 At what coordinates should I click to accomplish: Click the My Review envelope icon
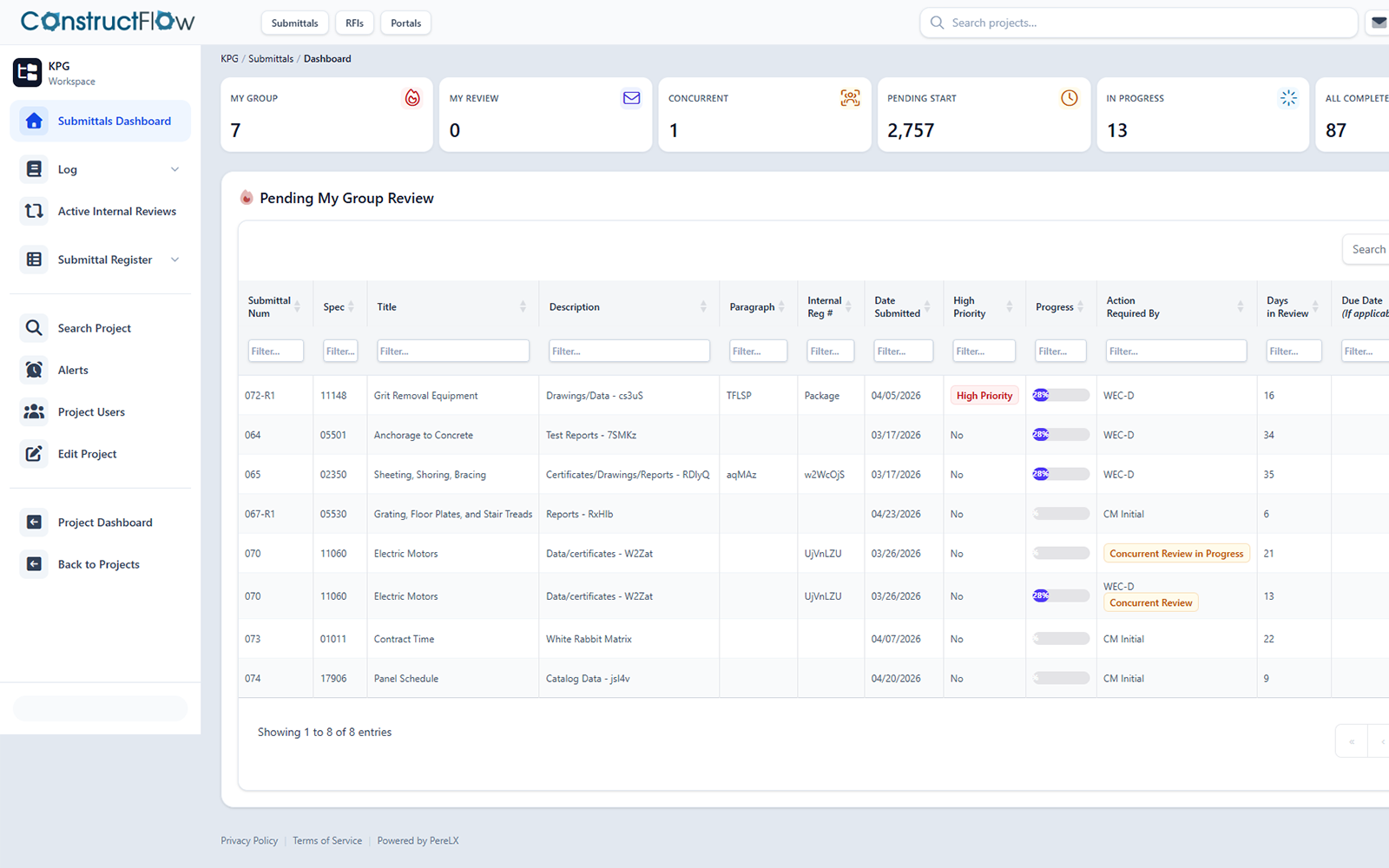(632, 98)
